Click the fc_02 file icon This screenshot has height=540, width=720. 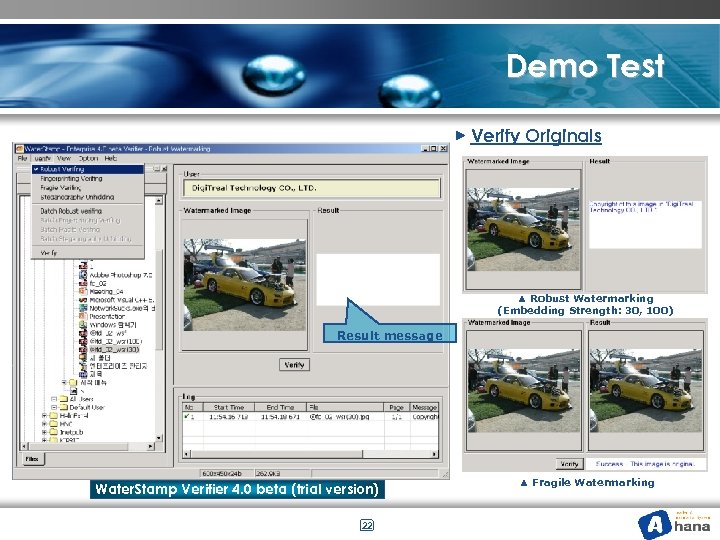pyautogui.click(x=83, y=283)
